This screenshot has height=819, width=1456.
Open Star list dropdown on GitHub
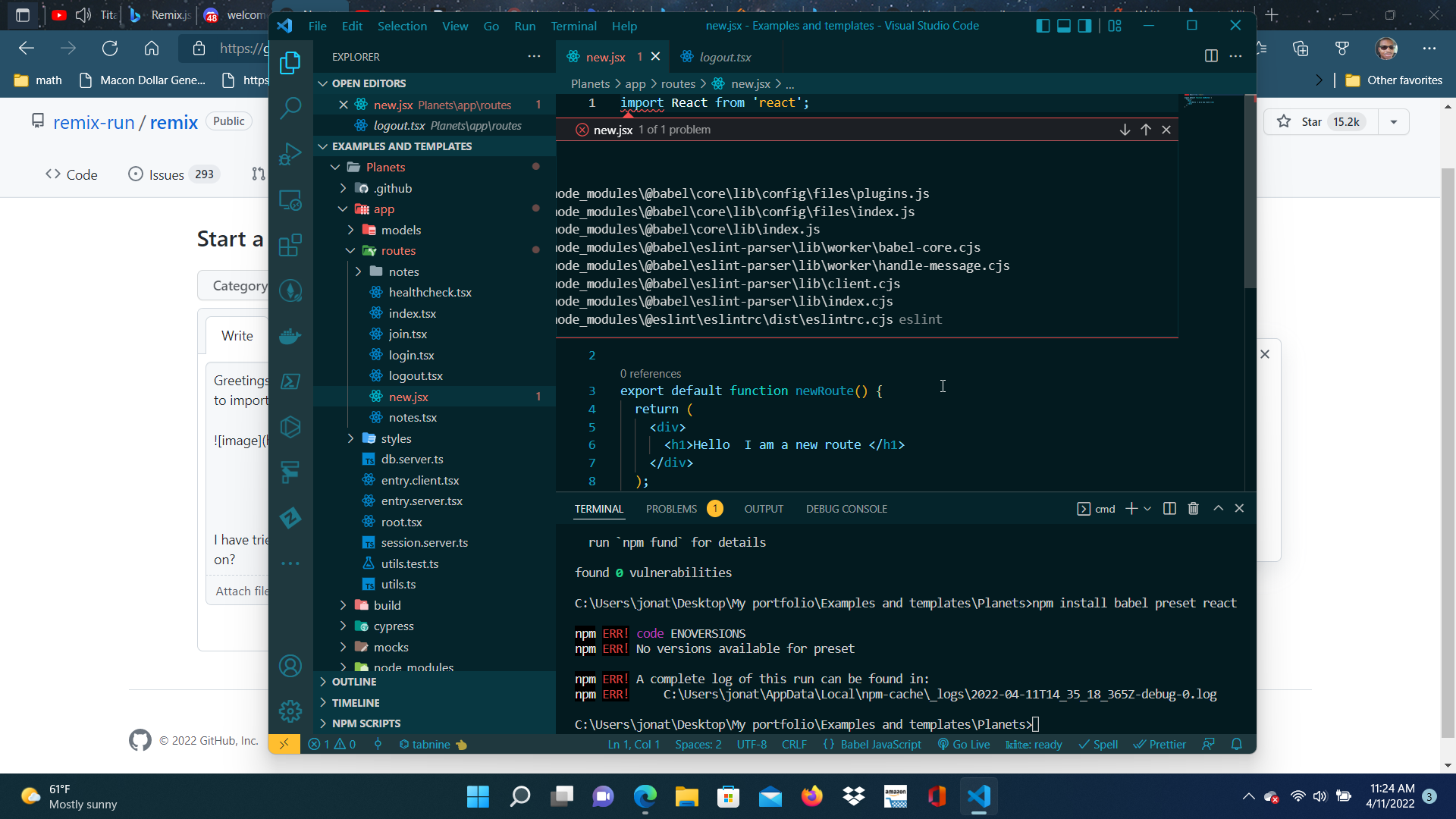(1393, 121)
